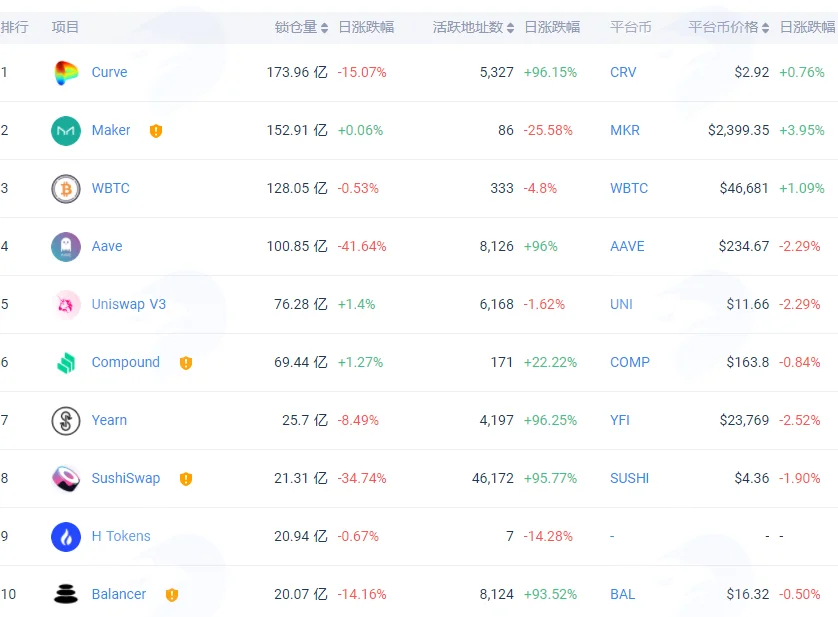Click the 4,197 active addresses for Yearn

496,420
